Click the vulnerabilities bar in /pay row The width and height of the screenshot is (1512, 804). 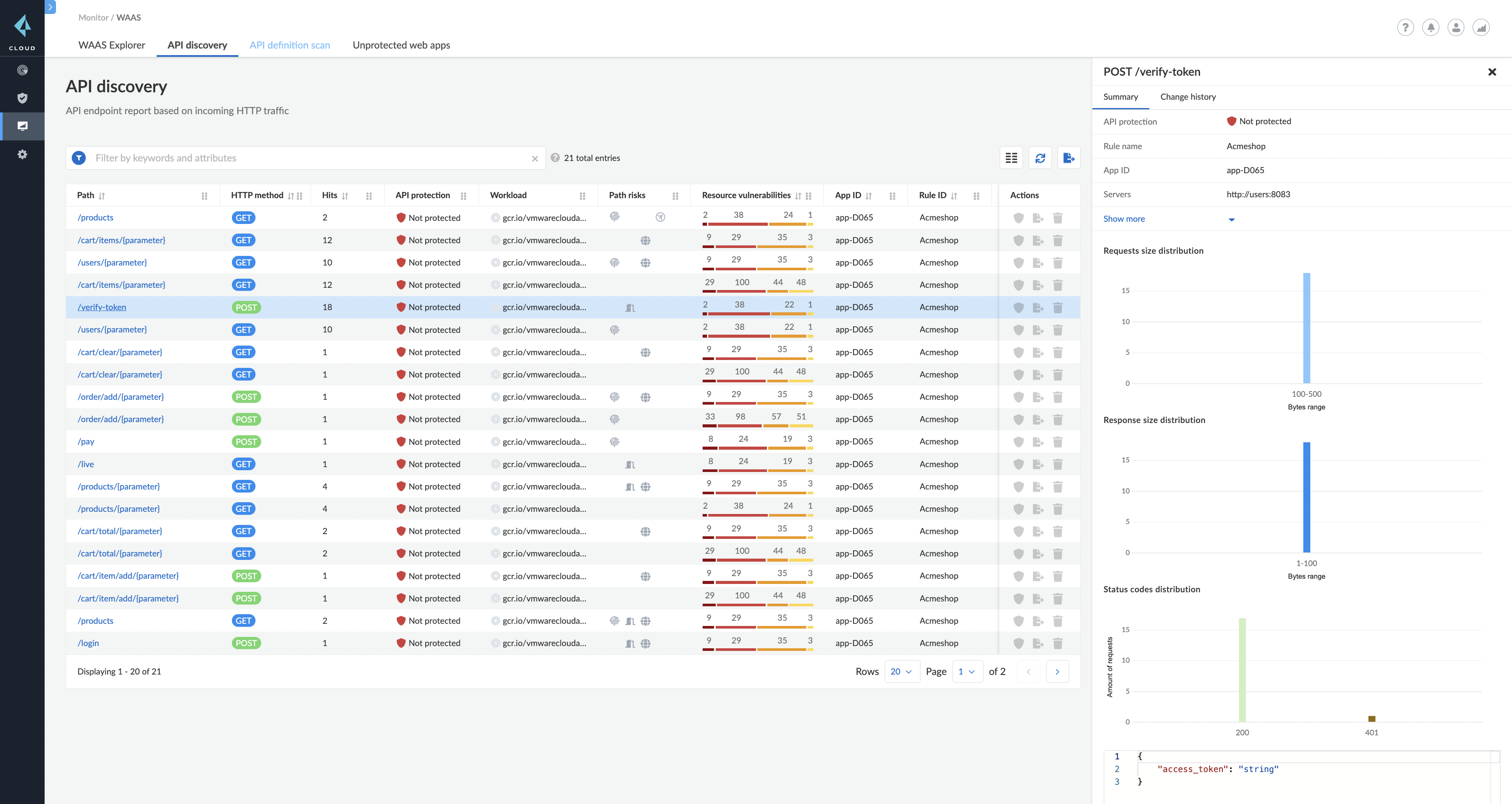pyautogui.click(x=757, y=448)
